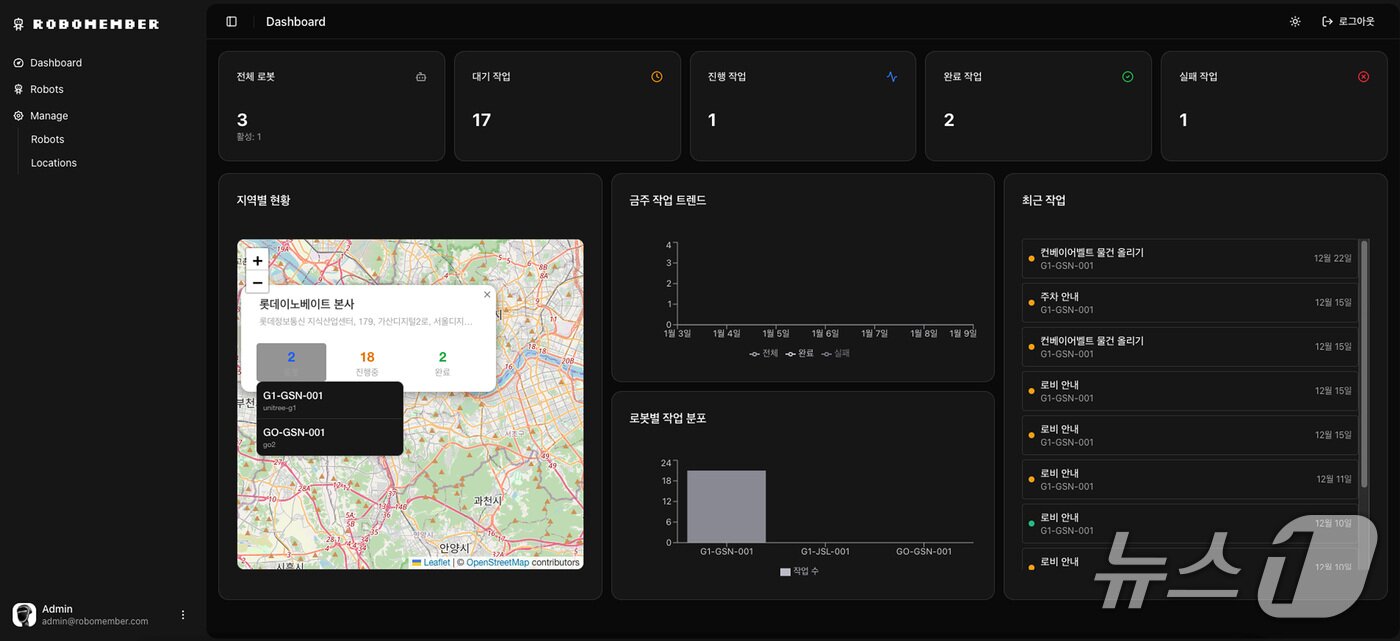Toggle 완료 series in trend legend
The image size is (1400, 641).
click(x=799, y=353)
